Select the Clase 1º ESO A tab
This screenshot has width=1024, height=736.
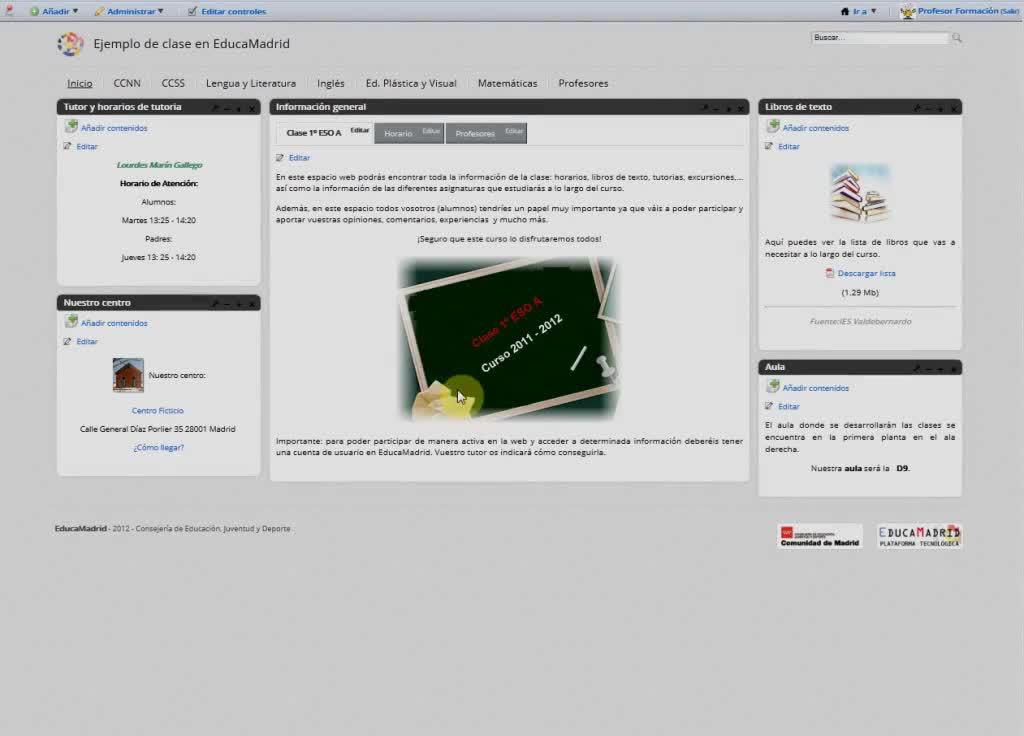(313, 133)
